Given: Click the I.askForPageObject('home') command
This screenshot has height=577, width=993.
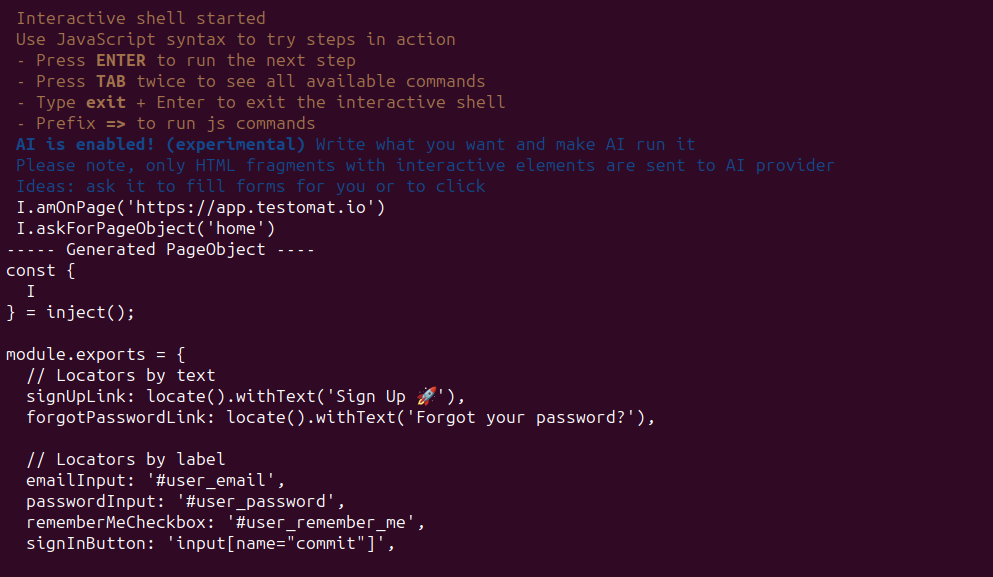Looking at the screenshot, I should 145,228.
